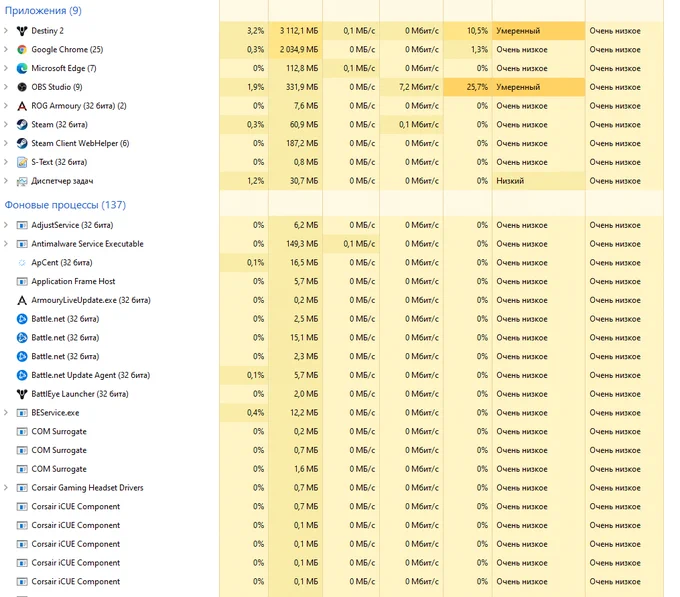Select the ApCent (32 бита) process name
Image resolution: width=680 pixels, height=597 pixels.
(62, 263)
